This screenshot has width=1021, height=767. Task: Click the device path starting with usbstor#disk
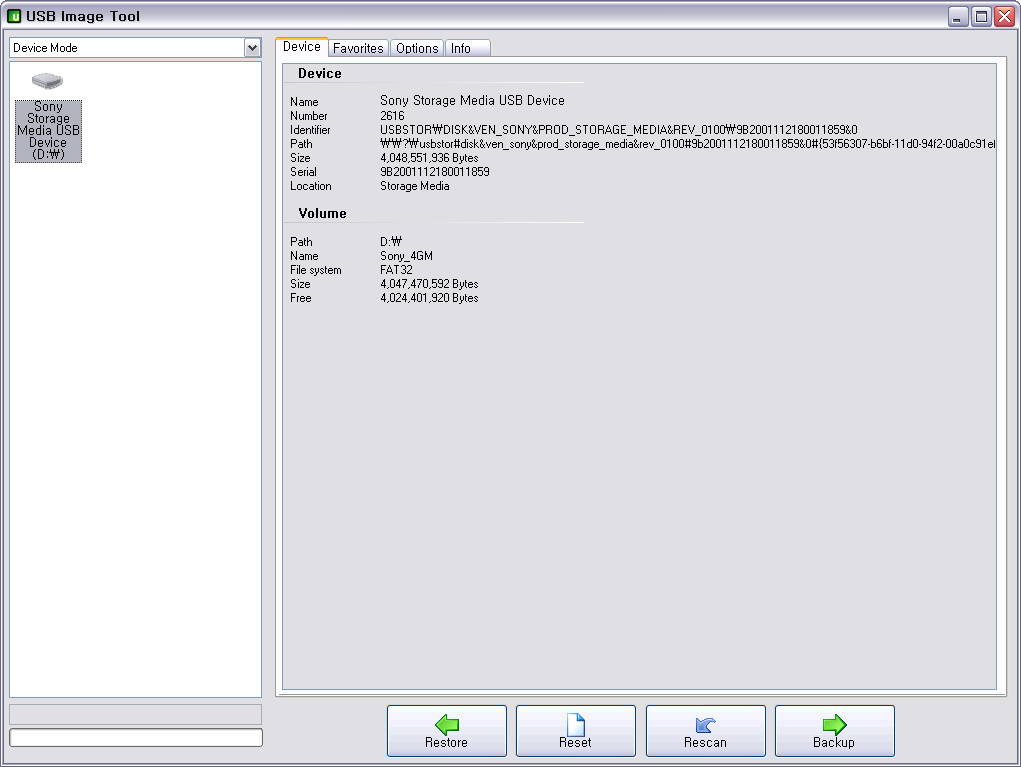click(x=688, y=144)
